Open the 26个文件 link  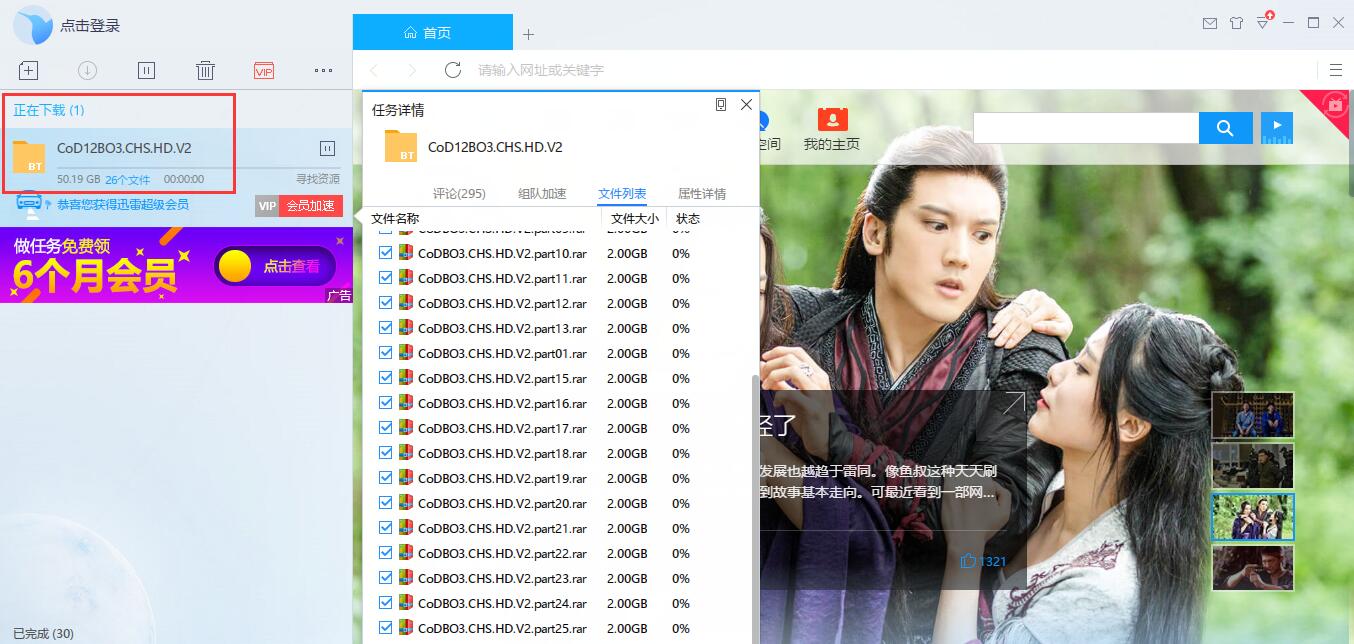[x=127, y=180]
